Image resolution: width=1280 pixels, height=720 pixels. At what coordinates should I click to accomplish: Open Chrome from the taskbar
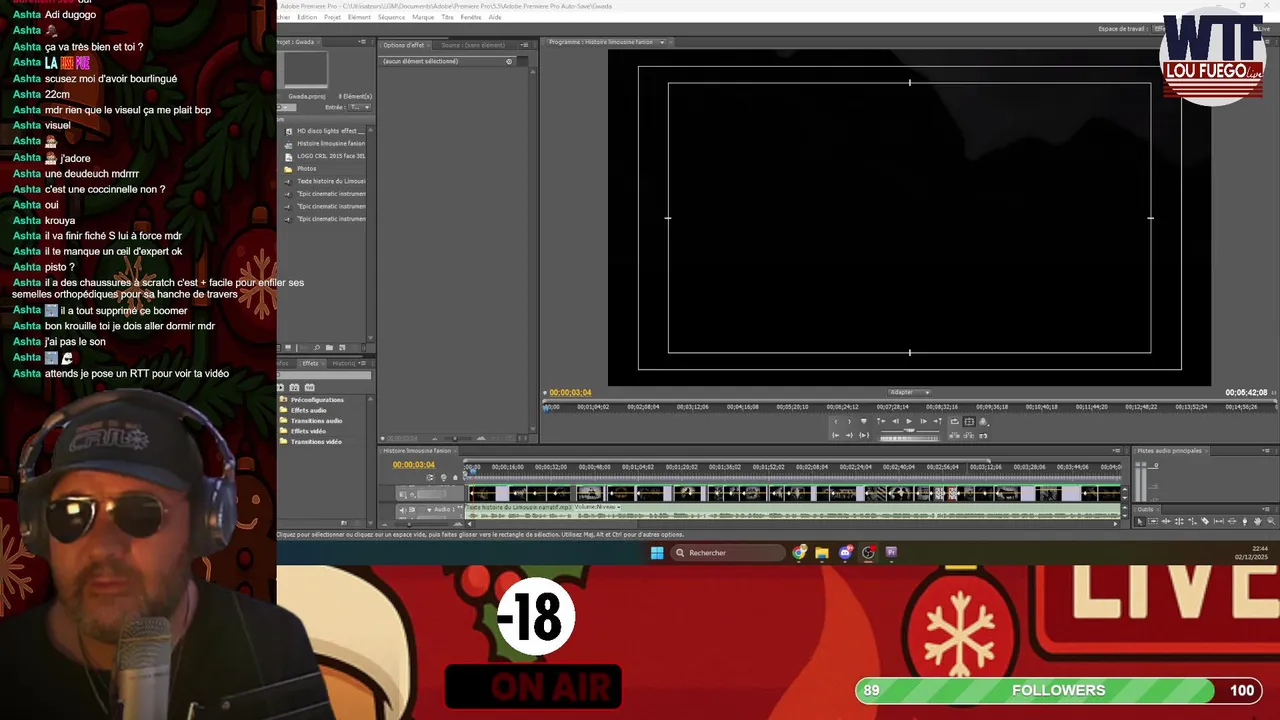click(800, 552)
